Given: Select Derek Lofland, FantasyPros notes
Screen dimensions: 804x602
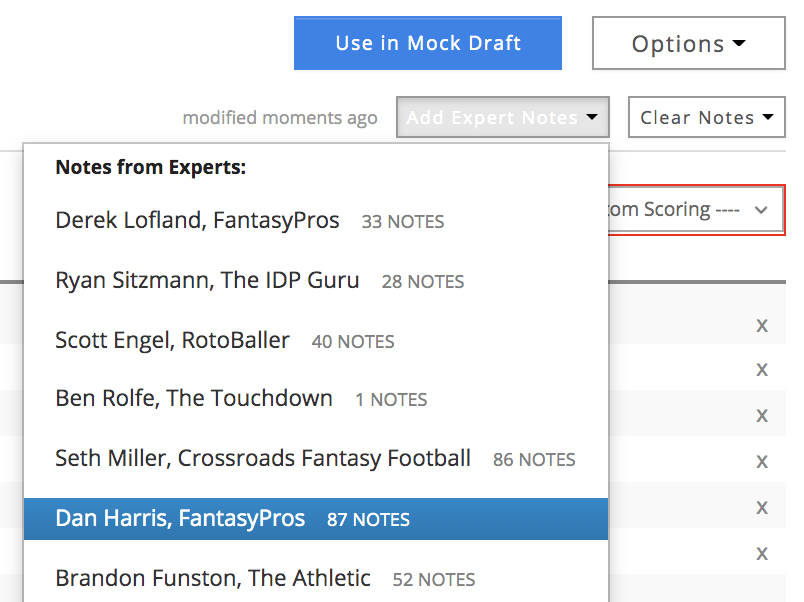Looking at the screenshot, I should click(x=316, y=220).
